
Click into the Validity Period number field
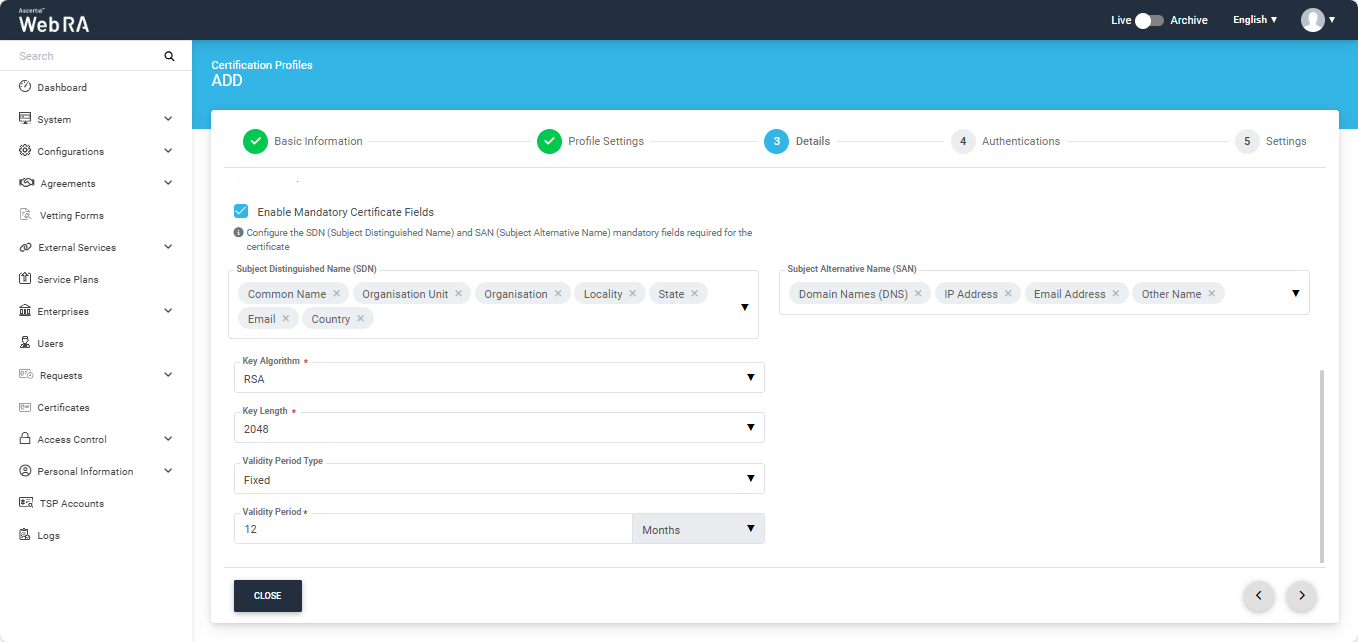click(432, 529)
